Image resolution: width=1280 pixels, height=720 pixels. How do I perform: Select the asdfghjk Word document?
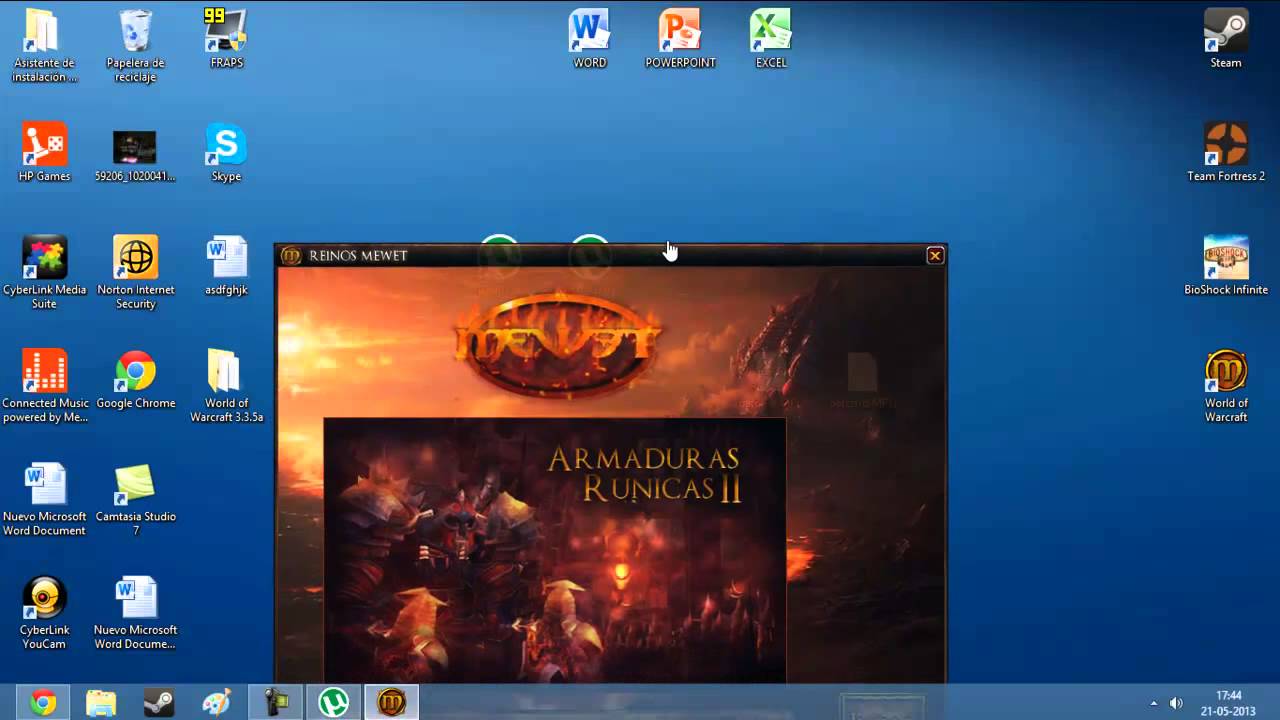(226, 266)
